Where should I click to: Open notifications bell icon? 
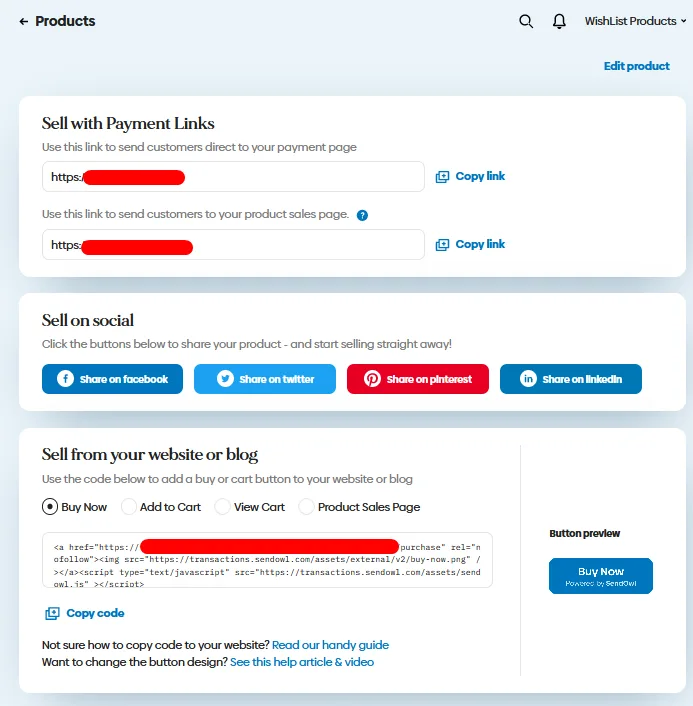point(559,21)
